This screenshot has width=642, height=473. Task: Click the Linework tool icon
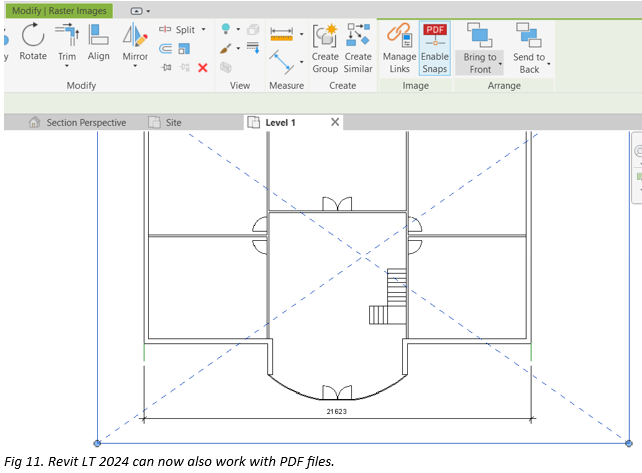click(x=253, y=48)
